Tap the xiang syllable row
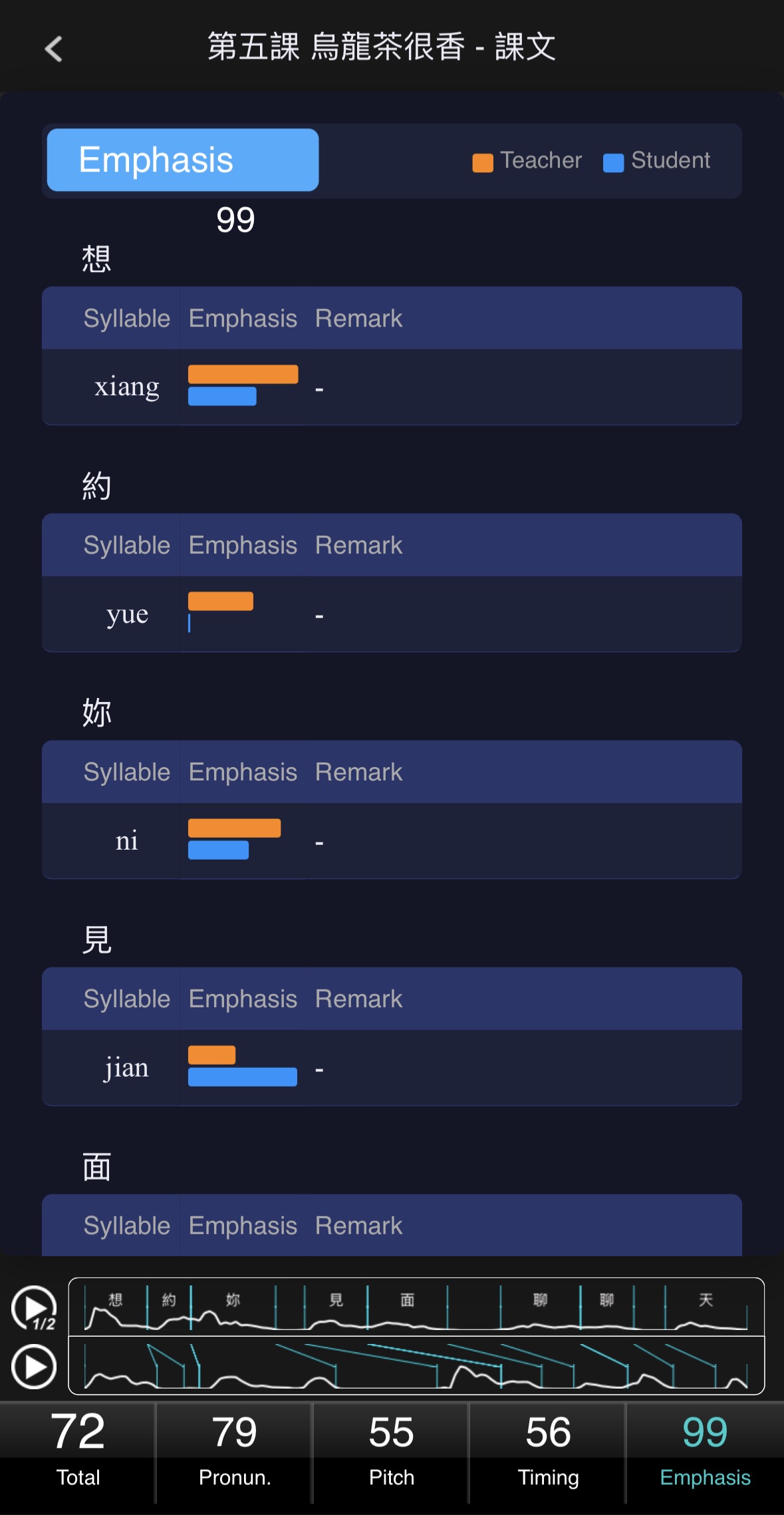The height and width of the screenshot is (1515, 784). [x=392, y=387]
